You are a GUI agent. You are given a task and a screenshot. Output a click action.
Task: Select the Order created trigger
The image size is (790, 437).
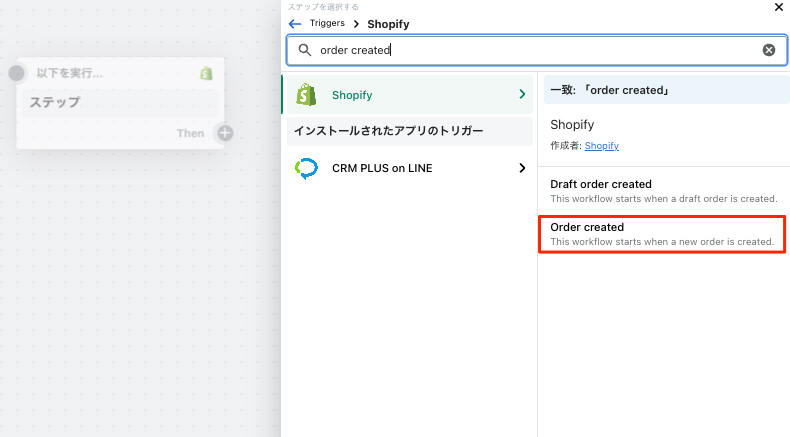662,234
